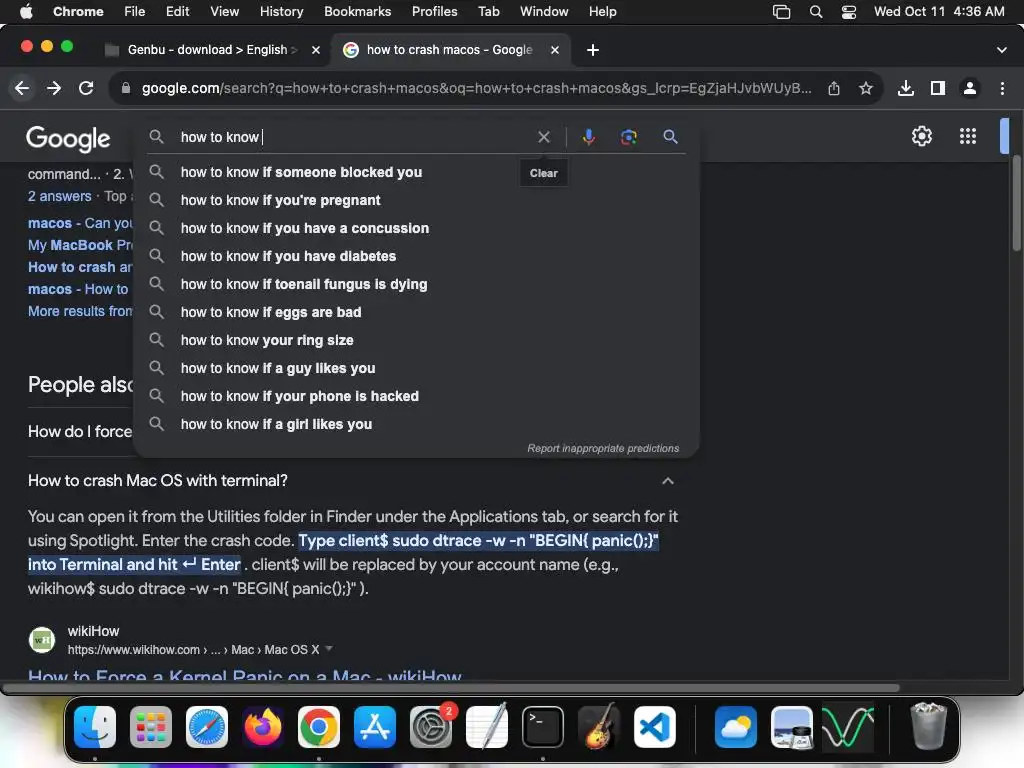The height and width of the screenshot is (768, 1024).
Task: Close the Genbu download tab
Action: coord(316,50)
